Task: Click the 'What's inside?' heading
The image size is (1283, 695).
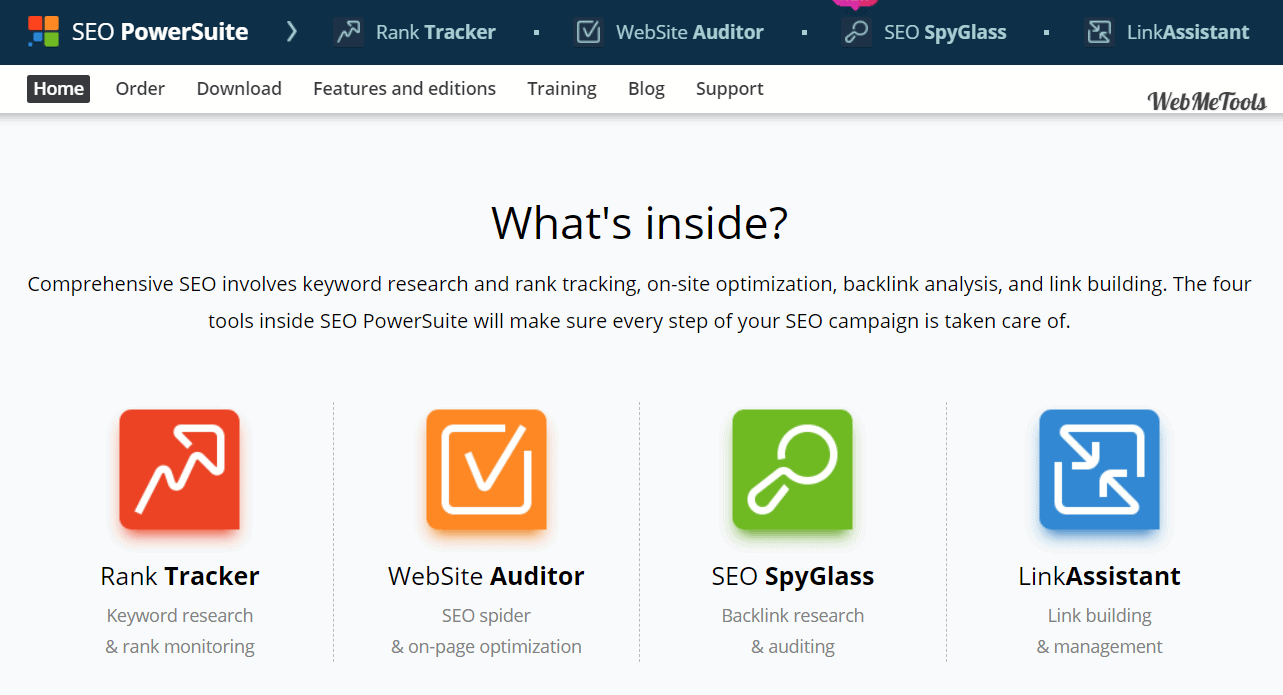Action: [640, 223]
